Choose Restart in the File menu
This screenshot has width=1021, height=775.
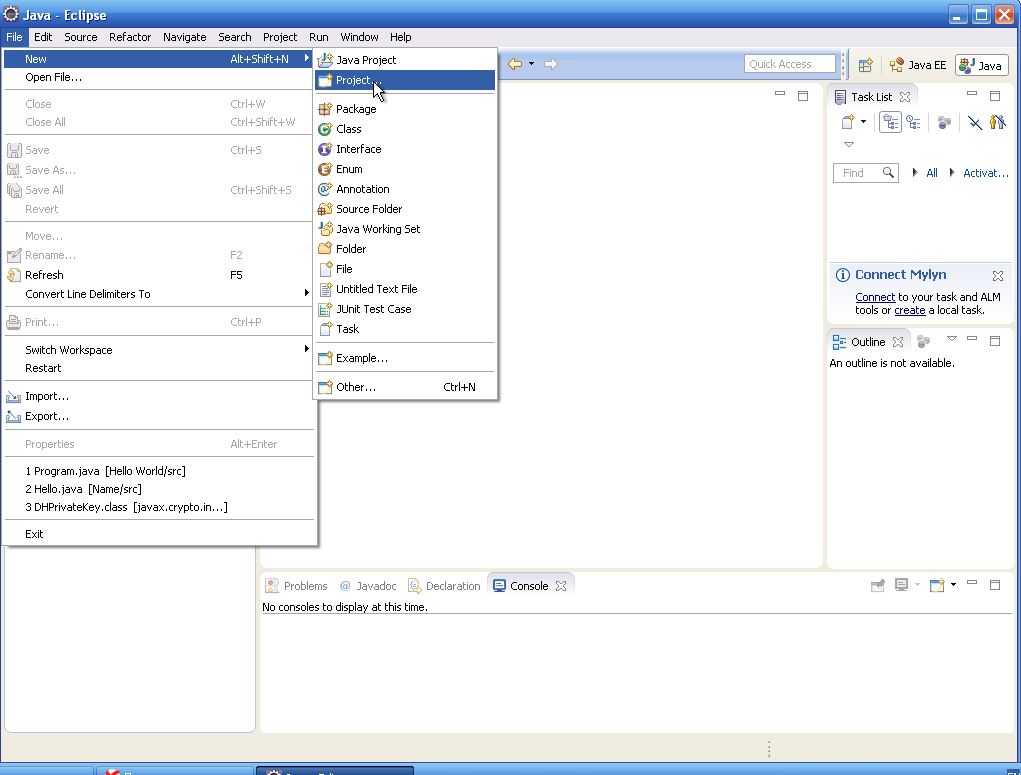coord(159,369)
